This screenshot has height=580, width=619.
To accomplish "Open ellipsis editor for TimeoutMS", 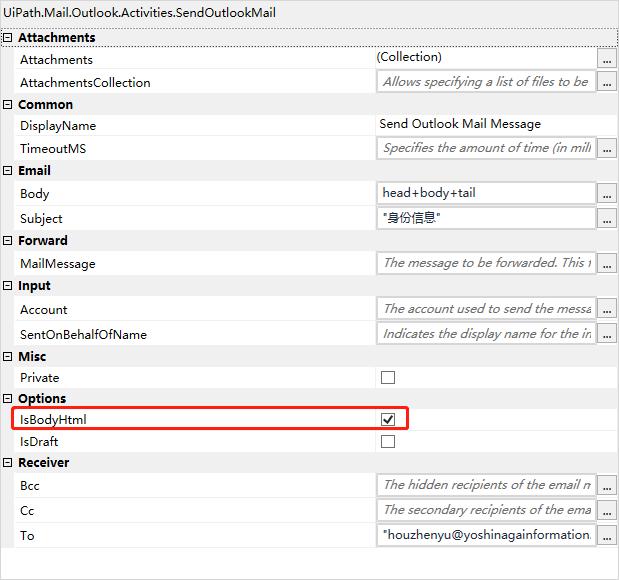I will (607, 148).
